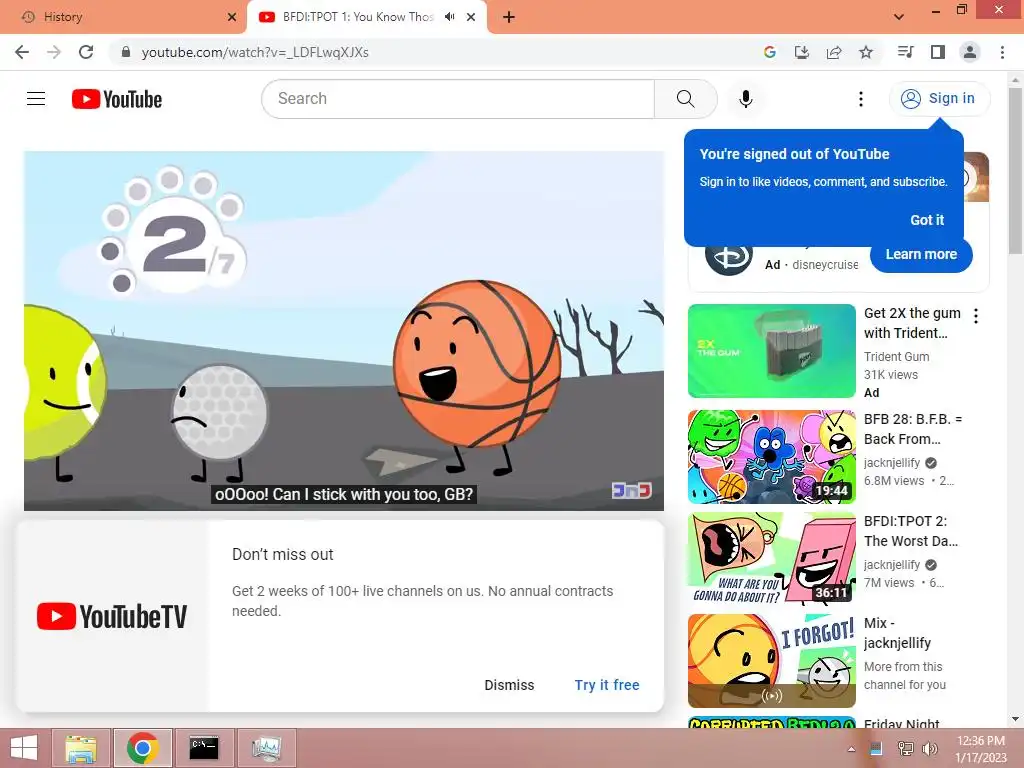
Task: Open File Explorer from taskbar
Action: point(82,748)
